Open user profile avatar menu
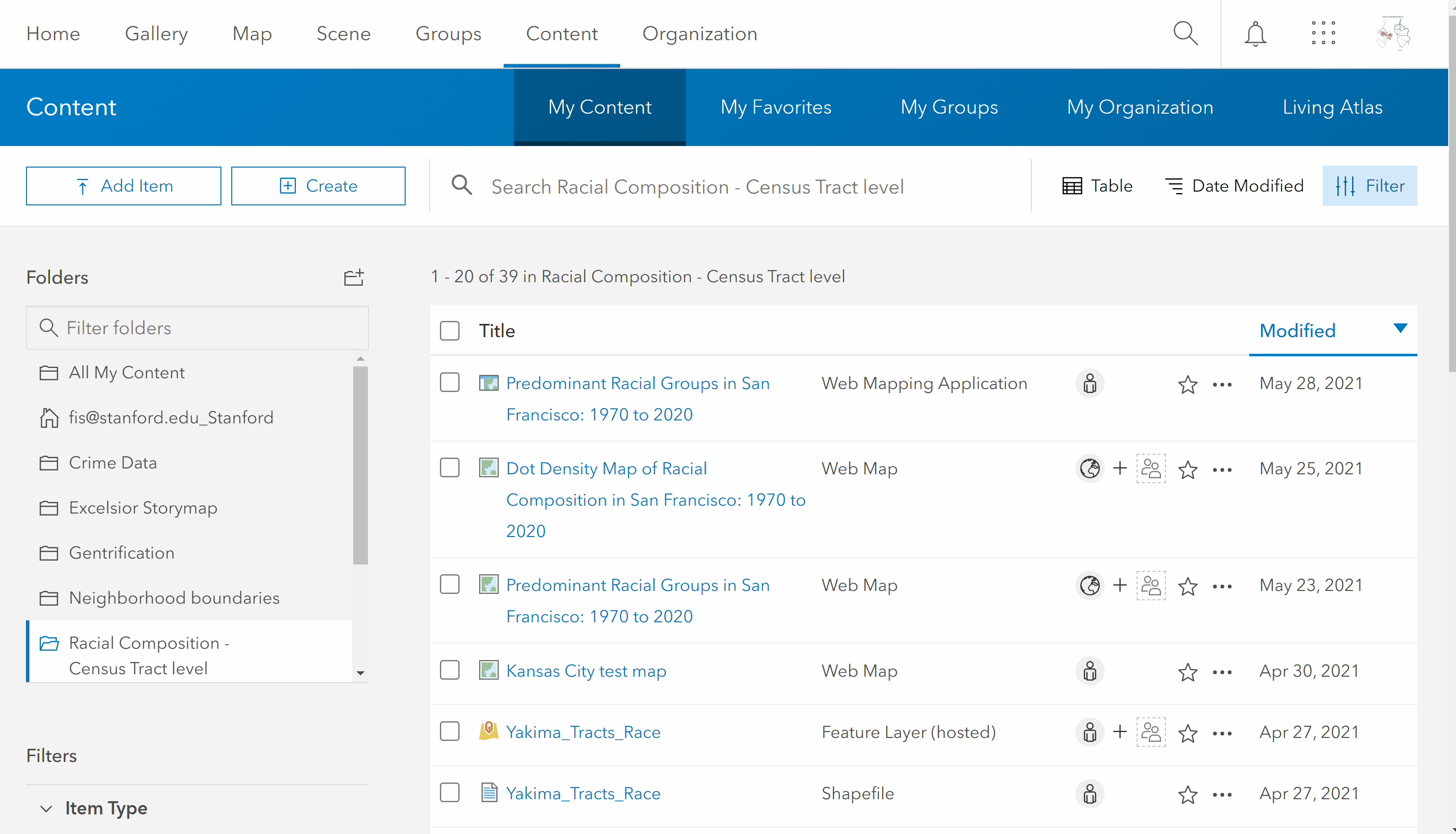The image size is (1456, 834). click(x=1393, y=33)
